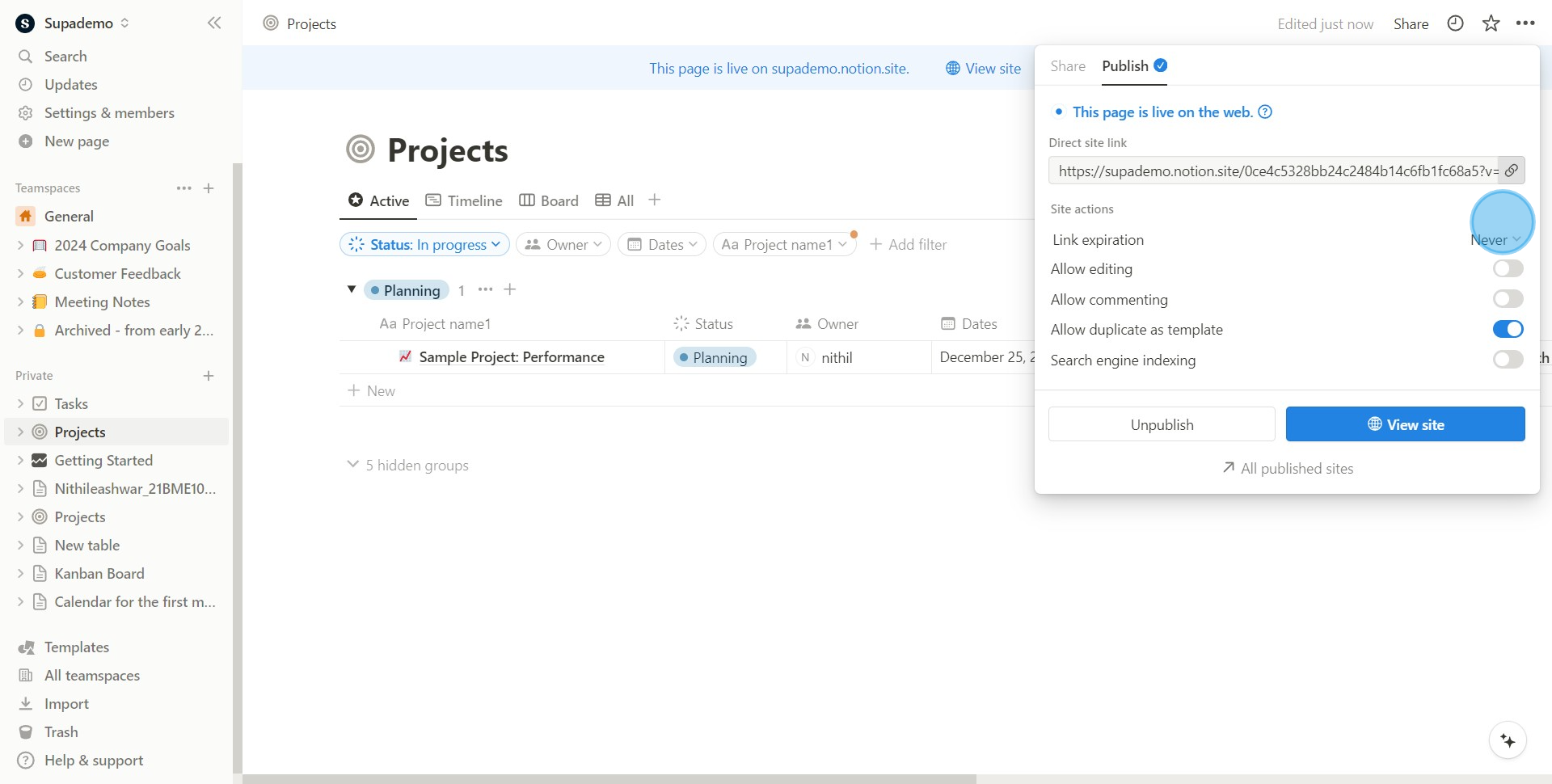The width and height of the screenshot is (1552, 784).
Task: Open the Dates filter dropdown
Action: [x=662, y=244]
